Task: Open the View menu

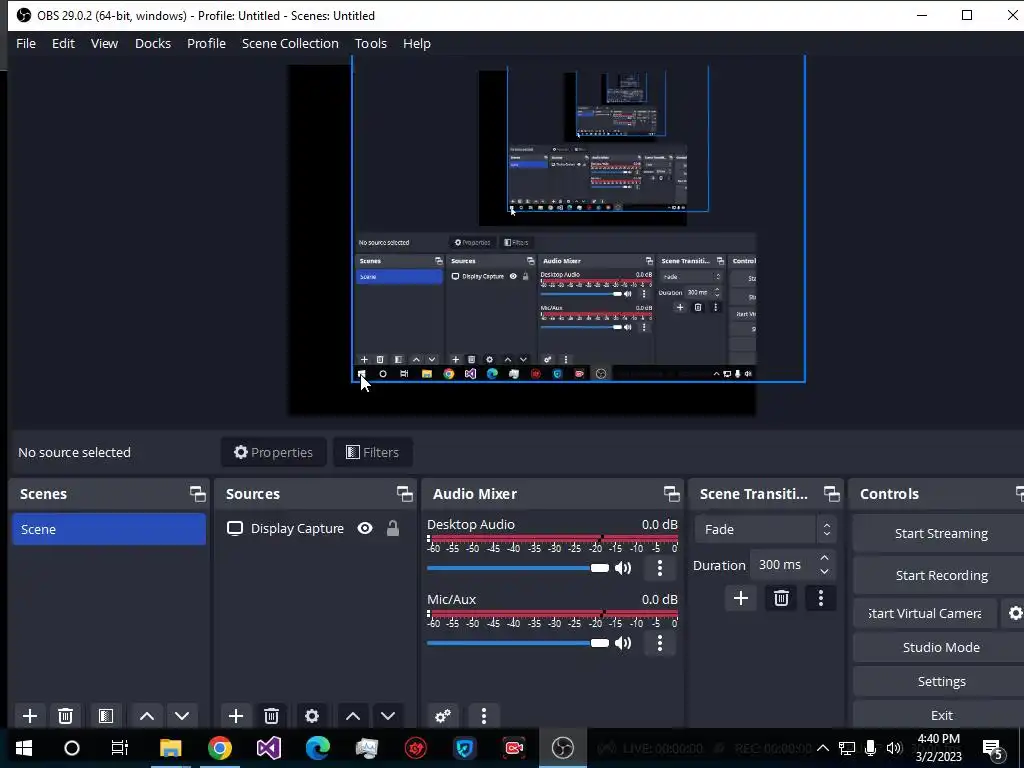Action: (x=104, y=43)
